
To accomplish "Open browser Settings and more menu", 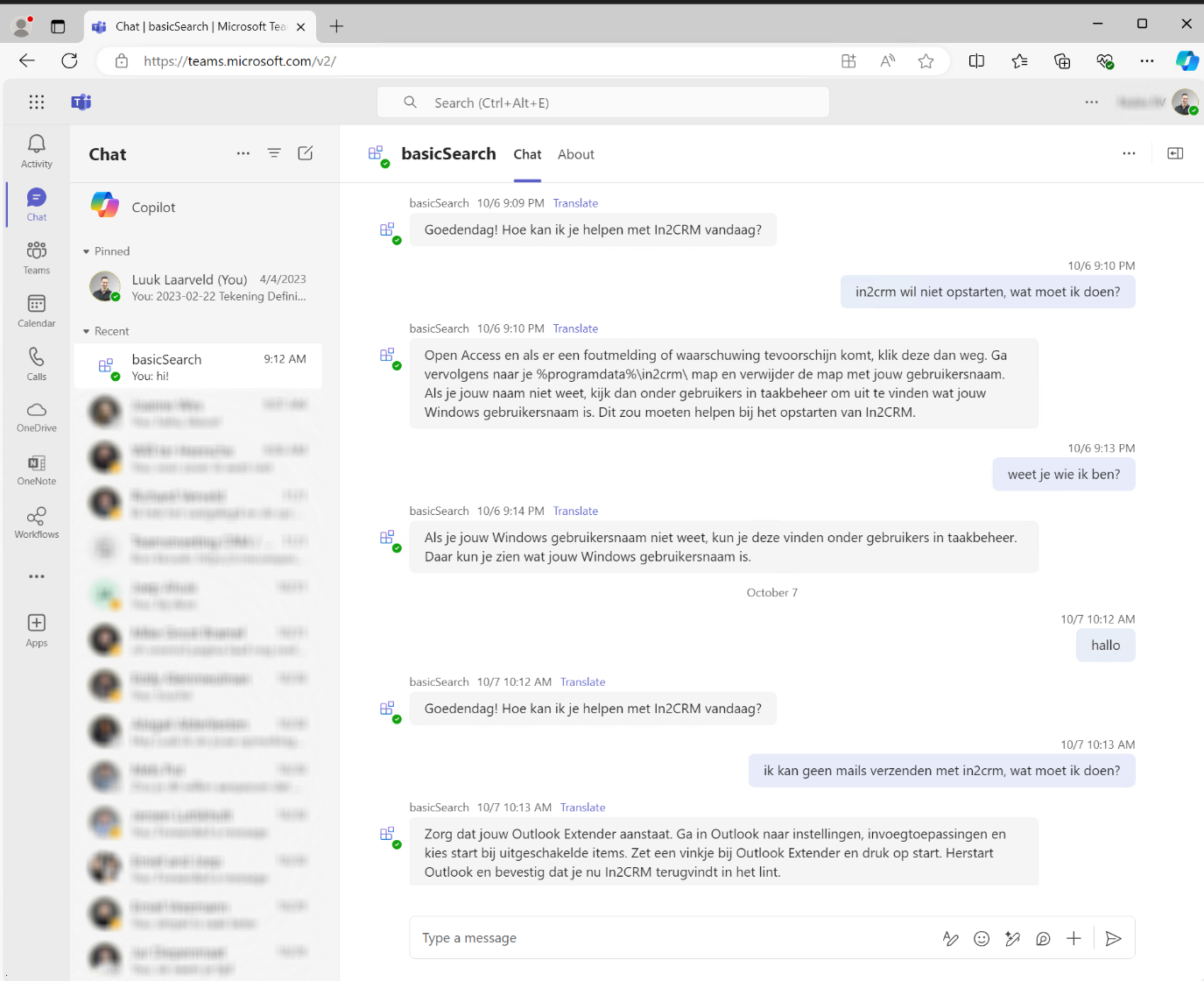I will tap(1147, 60).
